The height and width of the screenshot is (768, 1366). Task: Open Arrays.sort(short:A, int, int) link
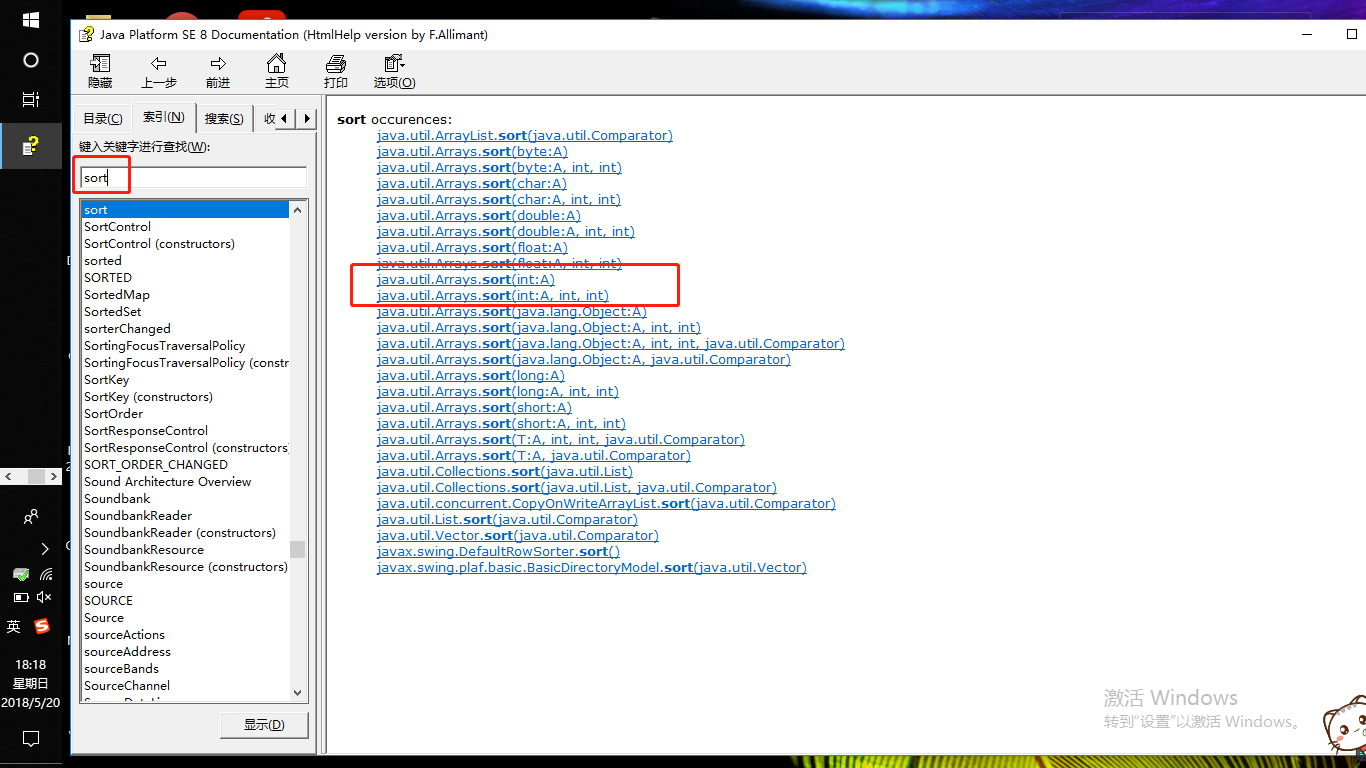point(501,424)
